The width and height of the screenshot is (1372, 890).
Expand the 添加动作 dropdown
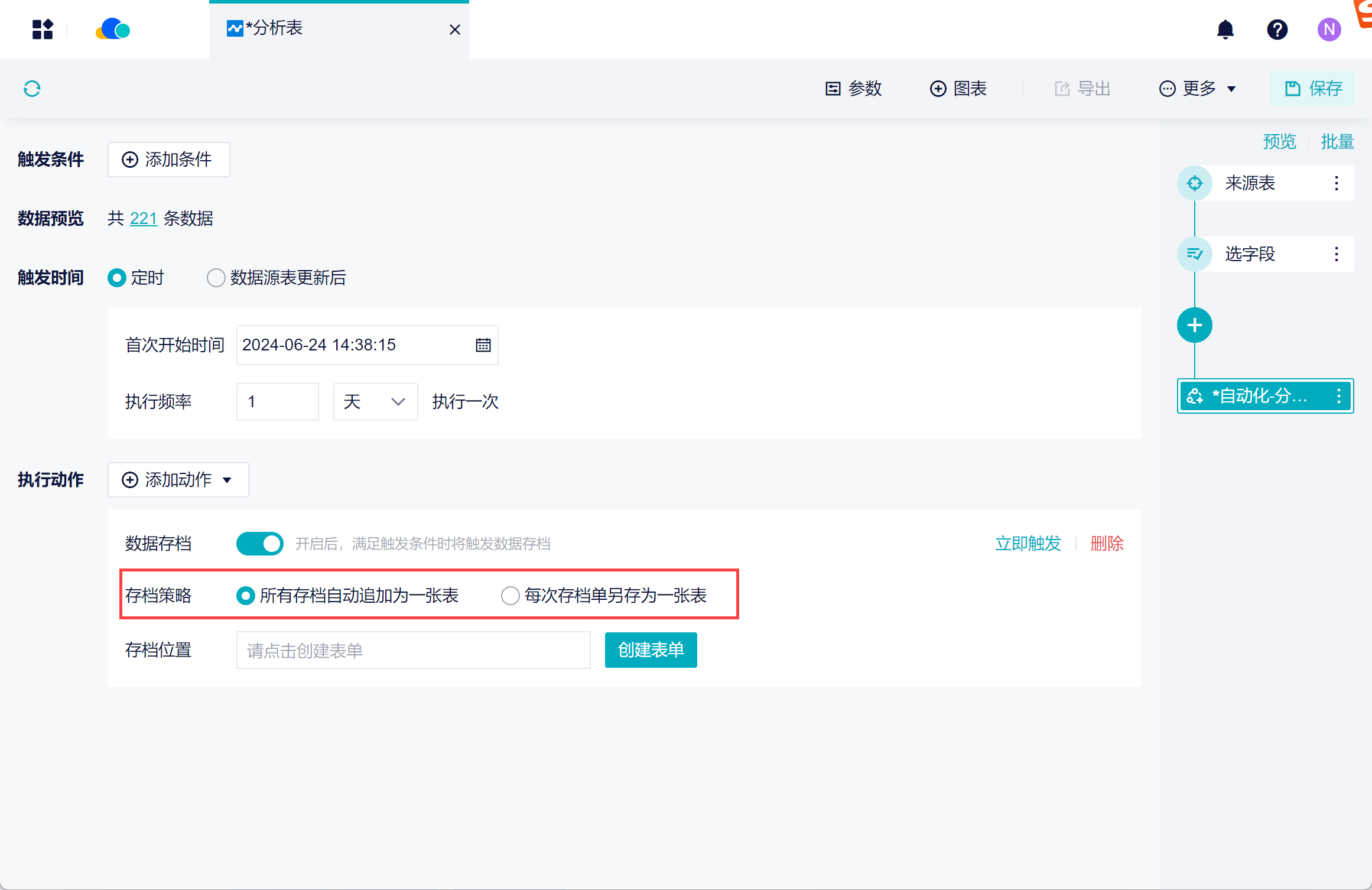click(178, 480)
